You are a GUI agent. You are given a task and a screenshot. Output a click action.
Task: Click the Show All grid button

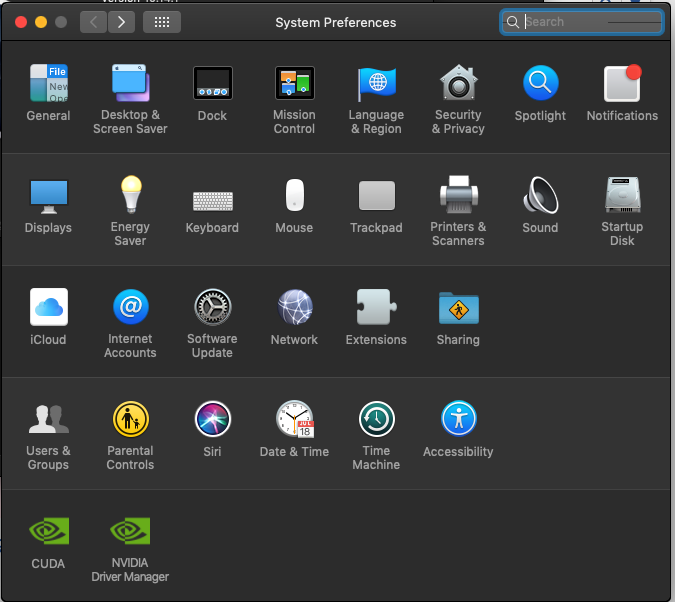coord(162,22)
